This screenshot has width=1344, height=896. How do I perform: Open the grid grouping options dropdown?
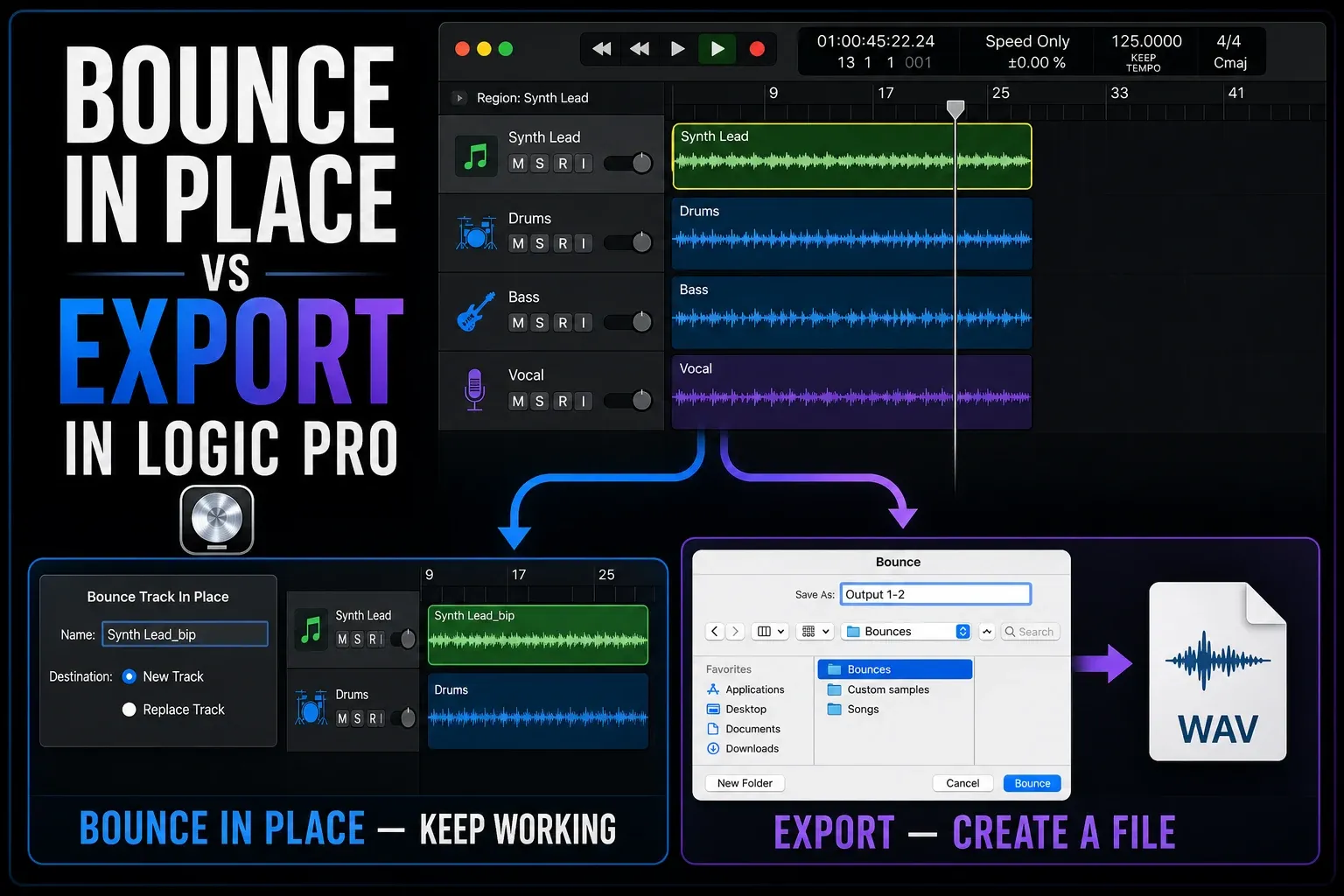815,632
